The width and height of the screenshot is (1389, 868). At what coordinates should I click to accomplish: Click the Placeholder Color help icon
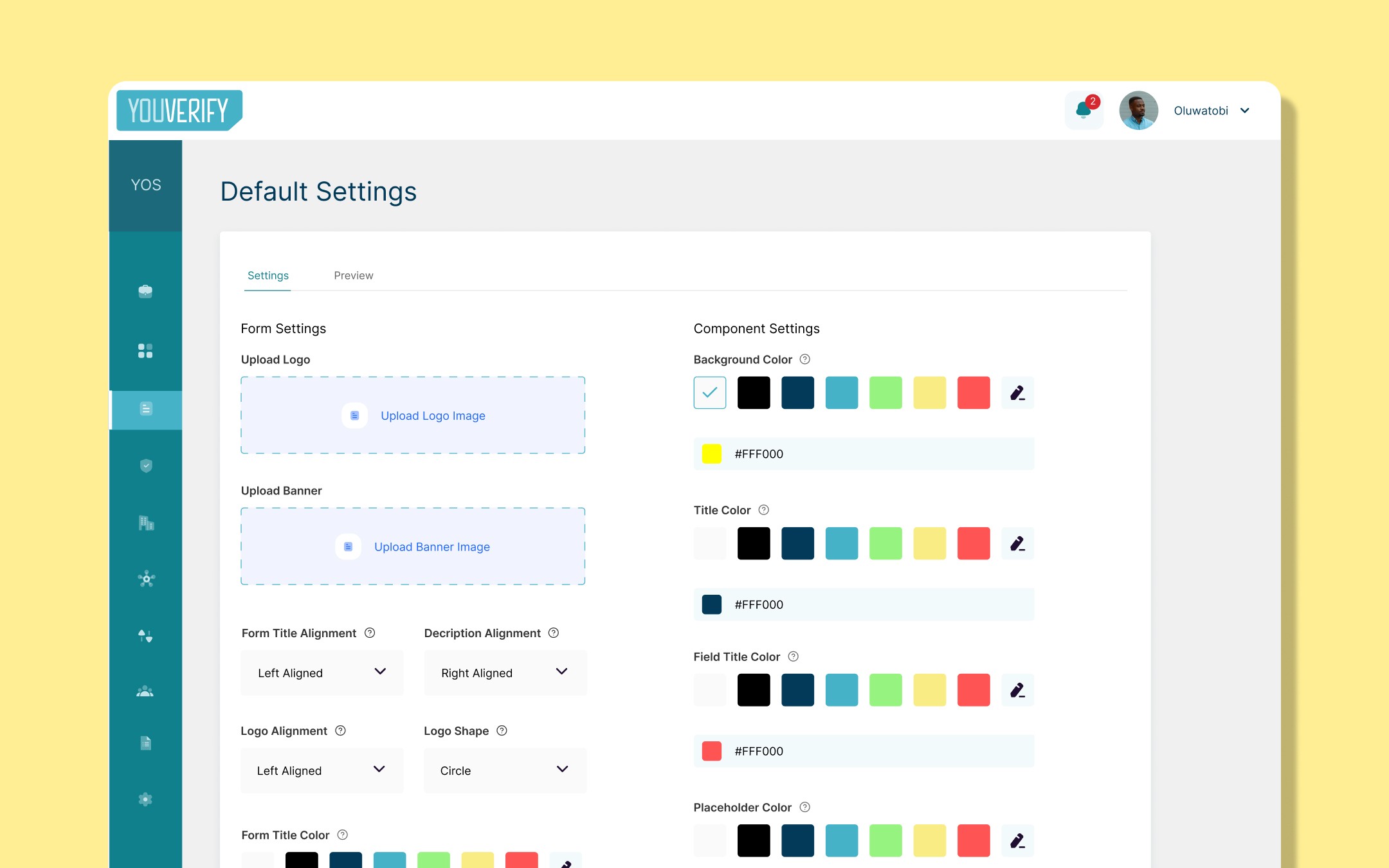[x=804, y=807]
